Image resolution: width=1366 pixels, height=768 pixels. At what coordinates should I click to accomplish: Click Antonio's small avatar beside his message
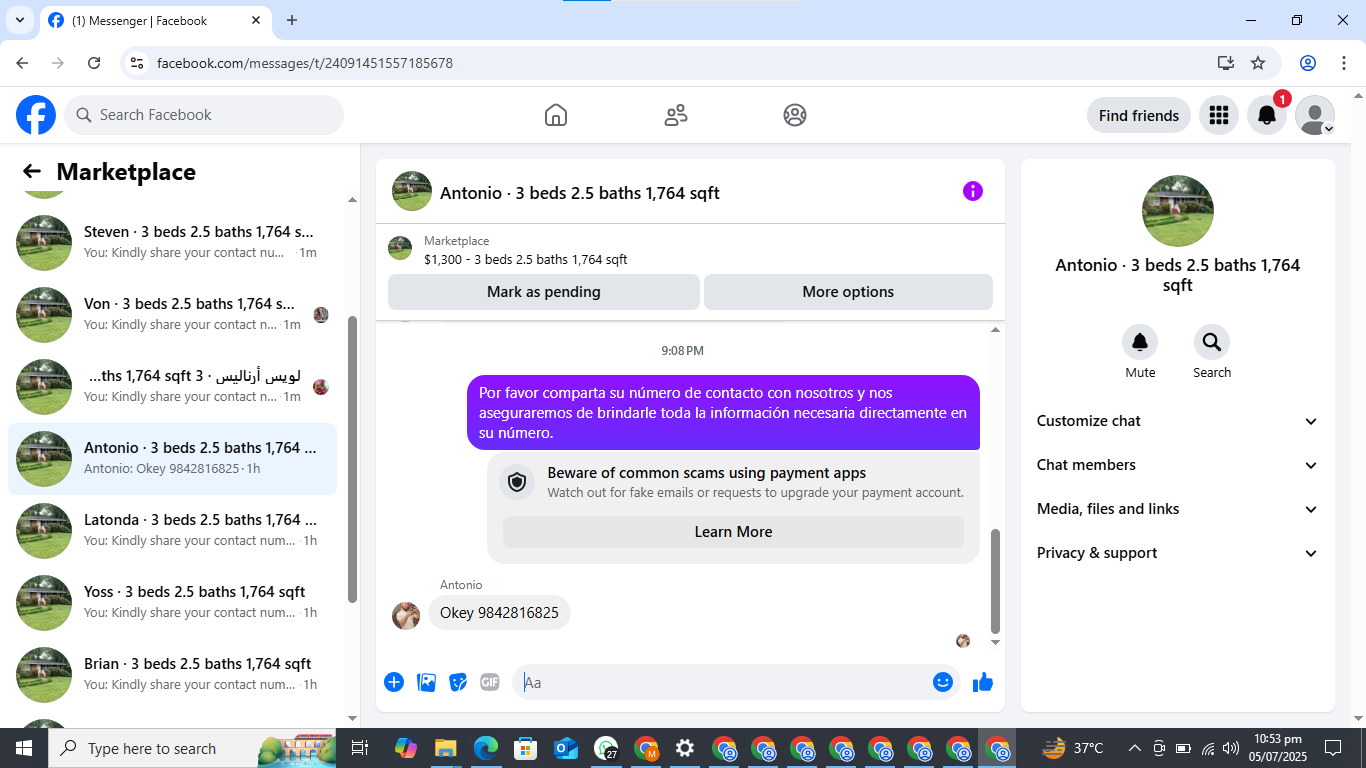(x=406, y=616)
